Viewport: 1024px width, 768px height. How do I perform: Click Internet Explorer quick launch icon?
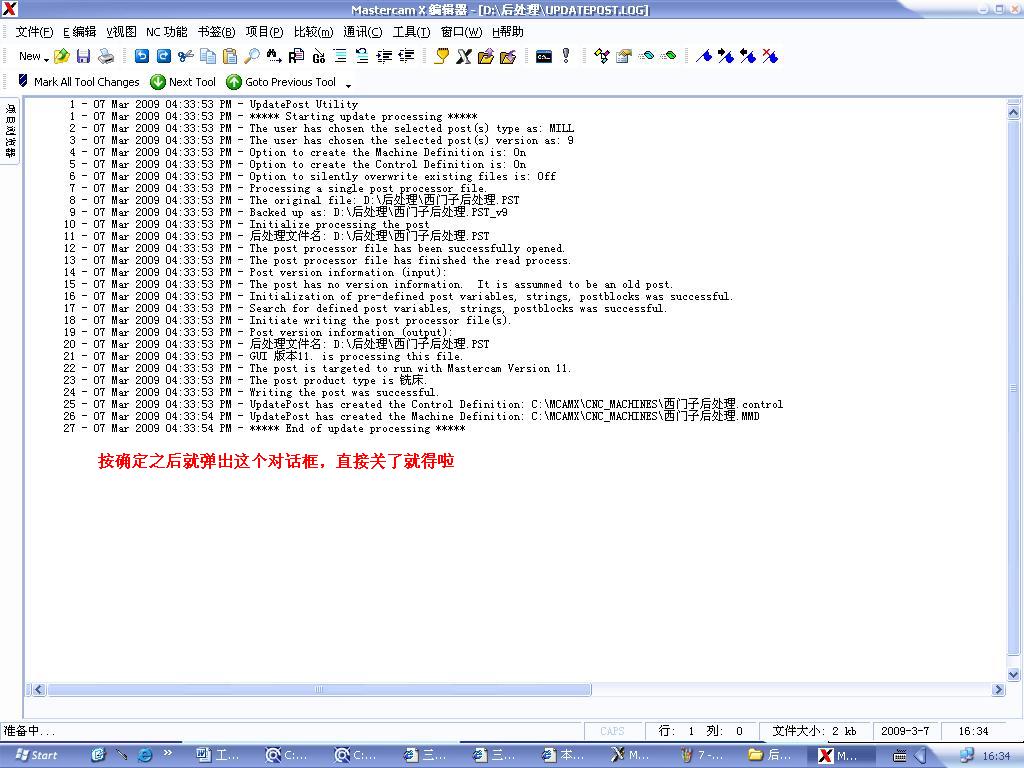[145, 755]
